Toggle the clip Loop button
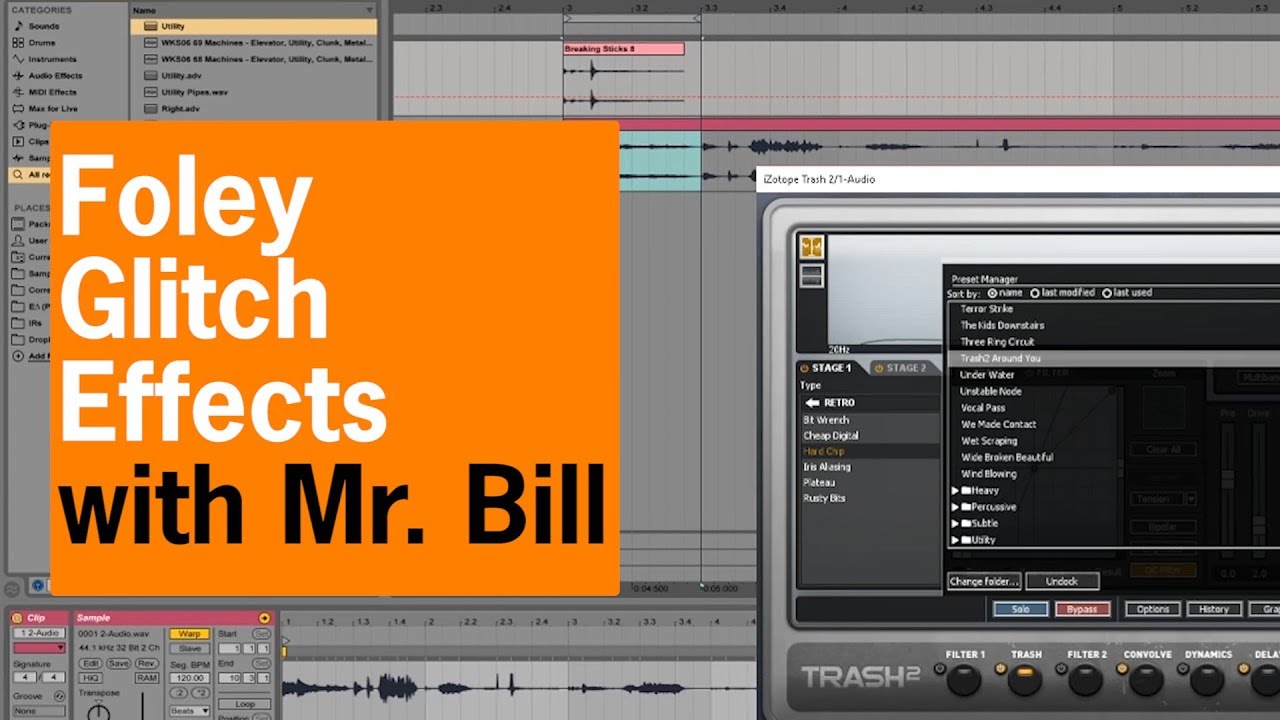1280x720 pixels. pos(244,704)
